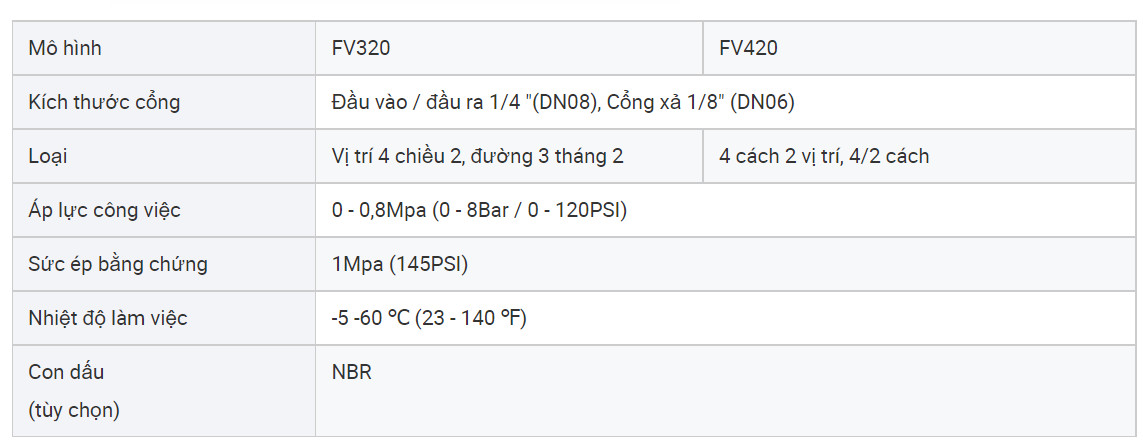The image size is (1143, 445).
Task: Select the NBR seal value cell
Action: click(352, 372)
